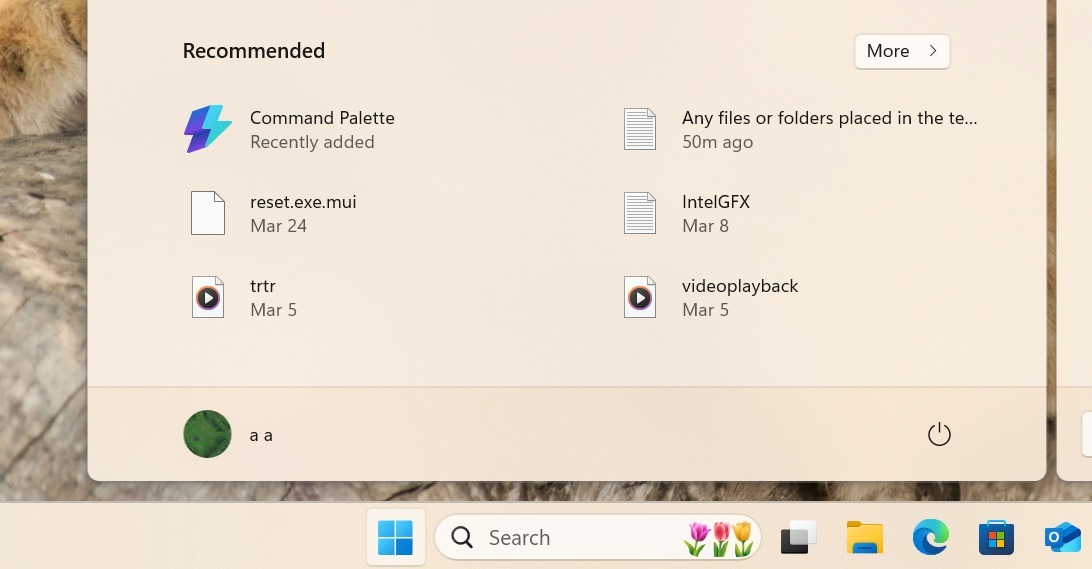
Task: Launch File Explorer from the taskbar
Action: 865,538
